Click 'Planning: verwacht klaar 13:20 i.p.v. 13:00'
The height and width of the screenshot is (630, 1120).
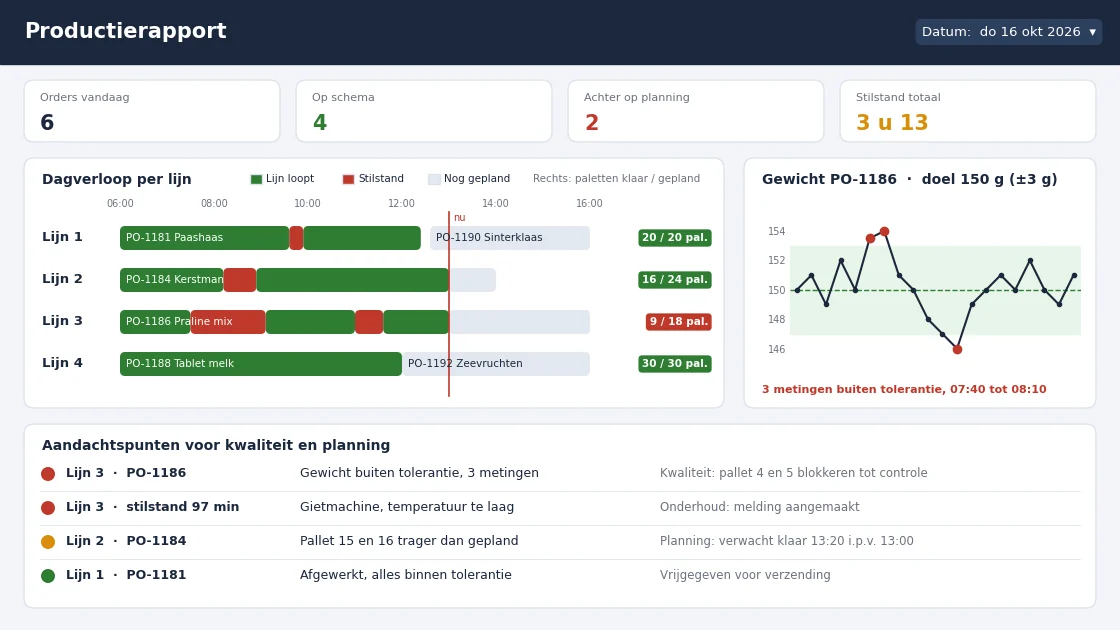tap(786, 541)
